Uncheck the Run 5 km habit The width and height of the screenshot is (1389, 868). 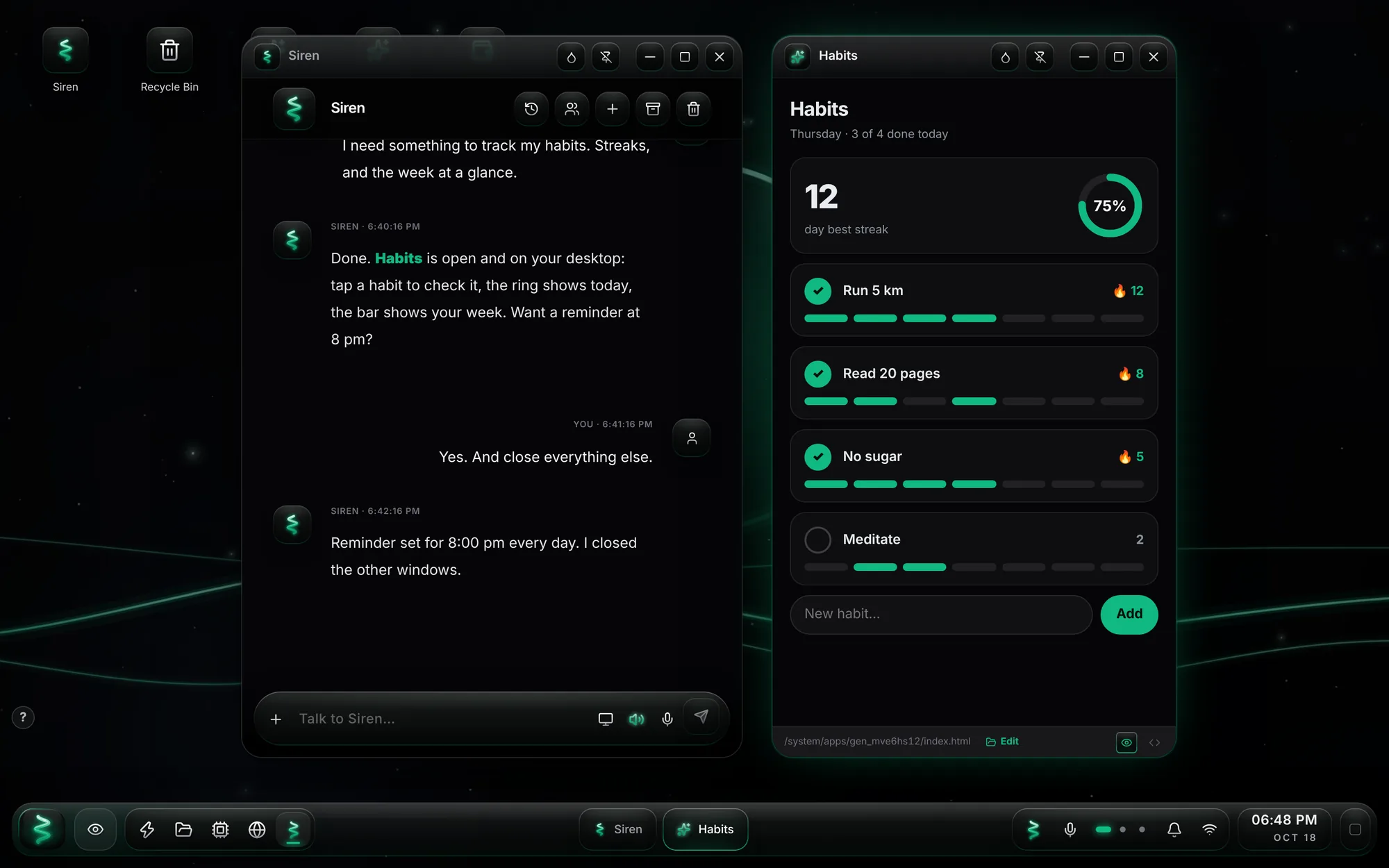pyautogui.click(x=818, y=291)
